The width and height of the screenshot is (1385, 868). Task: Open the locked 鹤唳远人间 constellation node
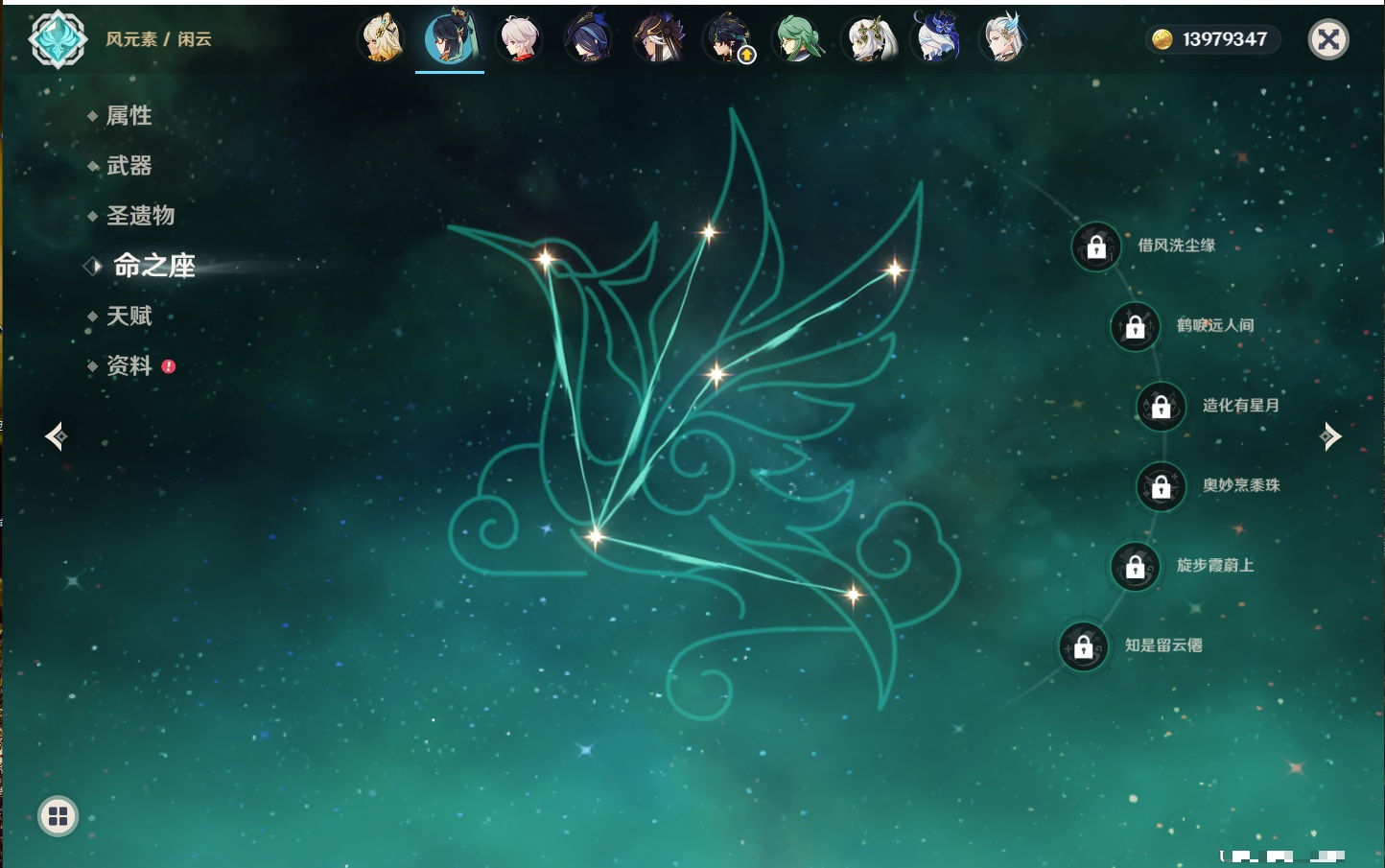pyautogui.click(x=1136, y=326)
